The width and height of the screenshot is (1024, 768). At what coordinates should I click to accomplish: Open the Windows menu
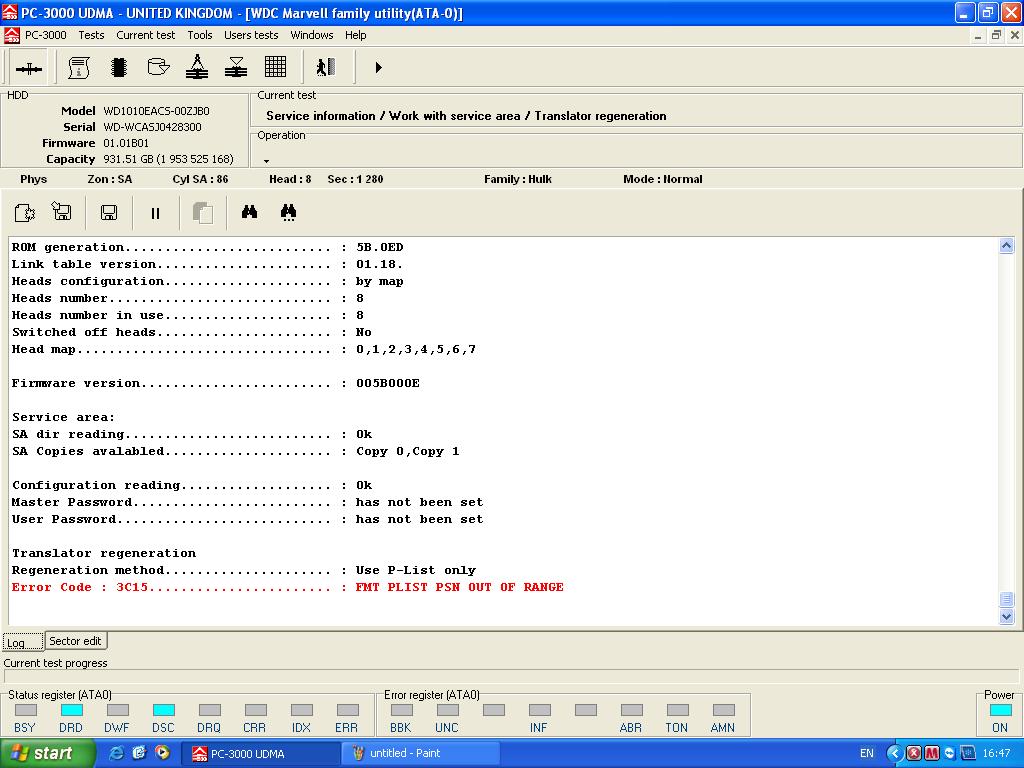tap(312, 35)
